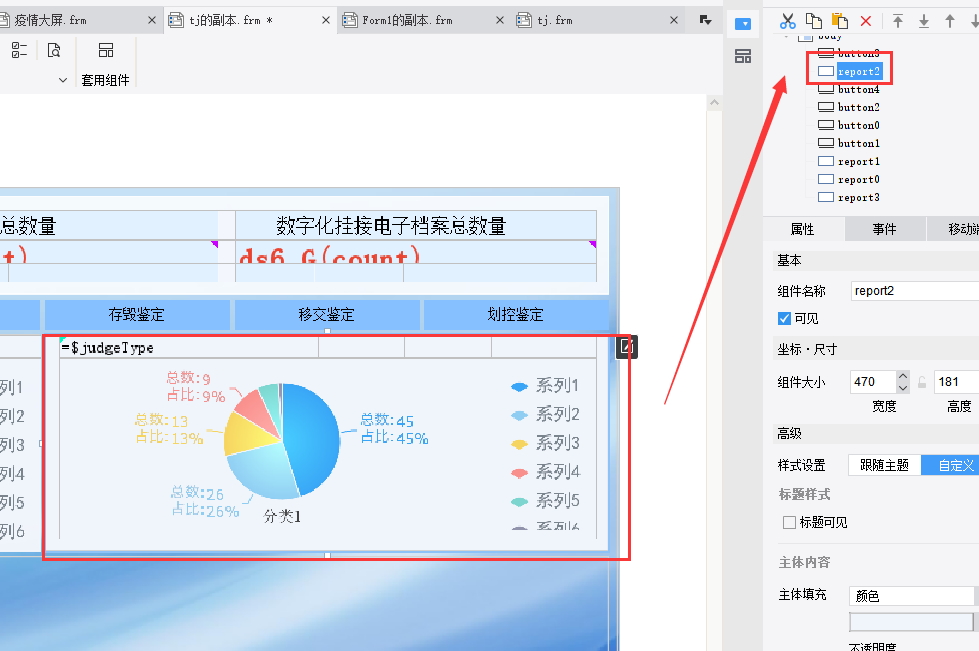Viewport: 979px width, 651px height.
Task: Click the checklist toolbar icon
Action: (19, 50)
